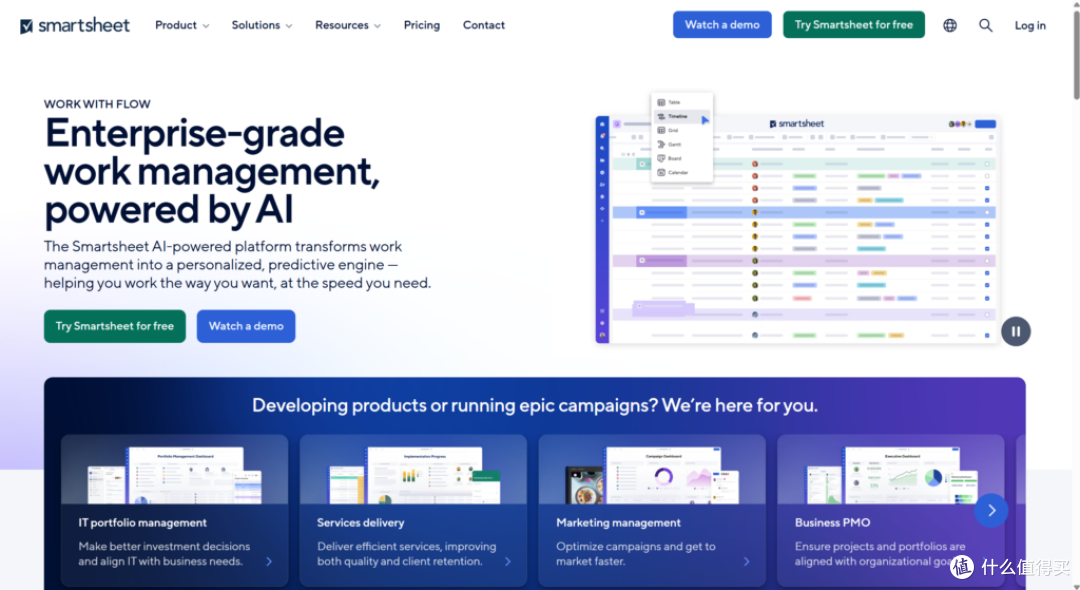This screenshot has height=590, width=1080.
Task: Advance the carousel with next arrow
Action: click(991, 510)
